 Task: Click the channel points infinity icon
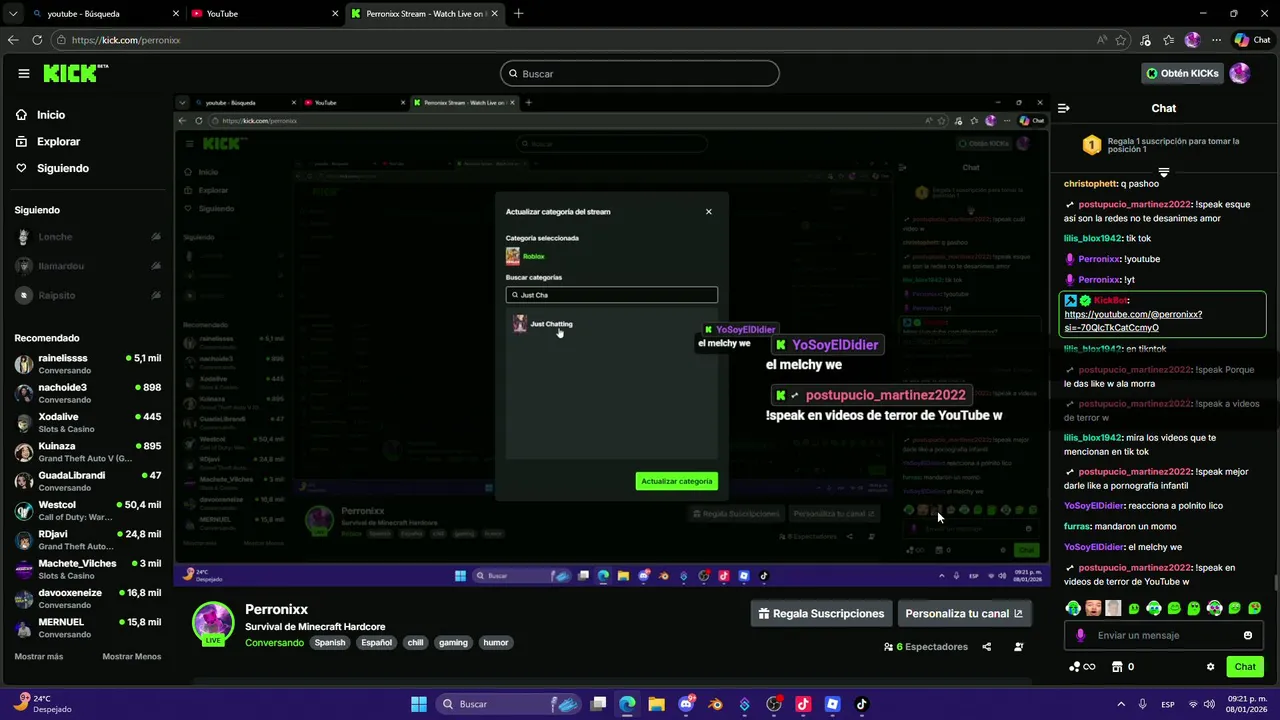click(x=1082, y=667)
